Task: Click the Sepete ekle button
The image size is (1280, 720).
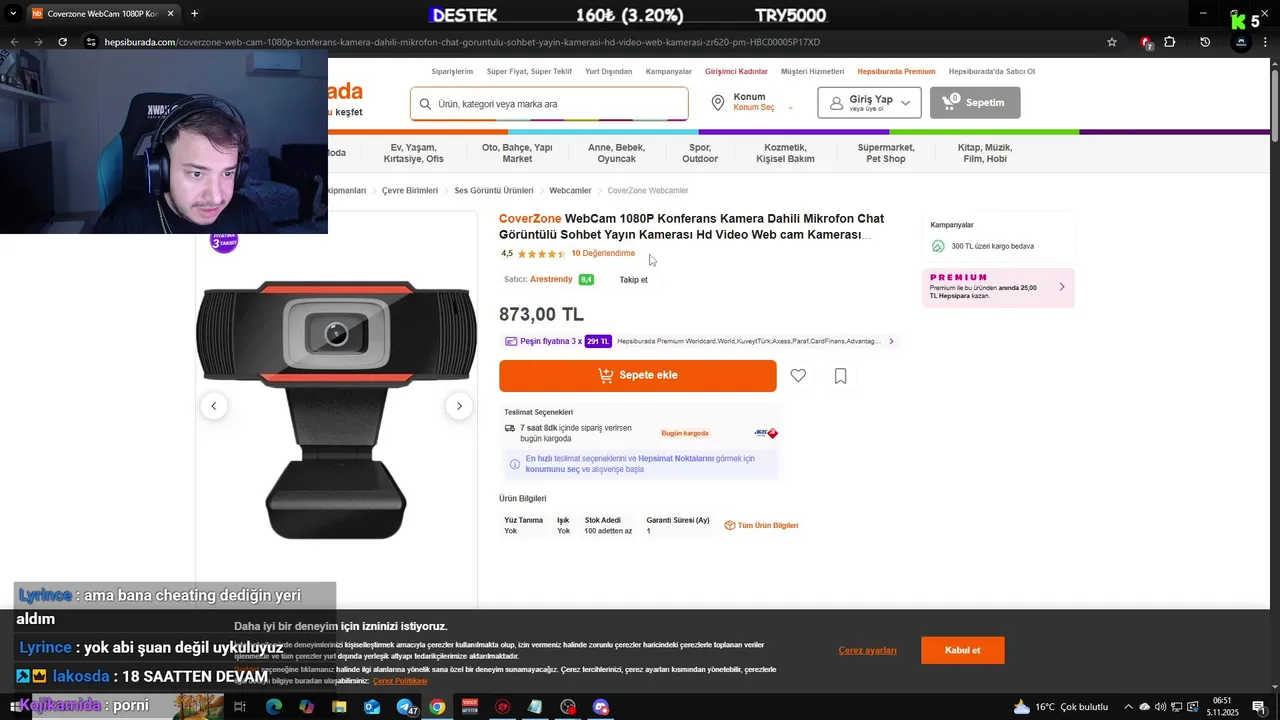Action: pyautogui.click(x=638, y=376)
